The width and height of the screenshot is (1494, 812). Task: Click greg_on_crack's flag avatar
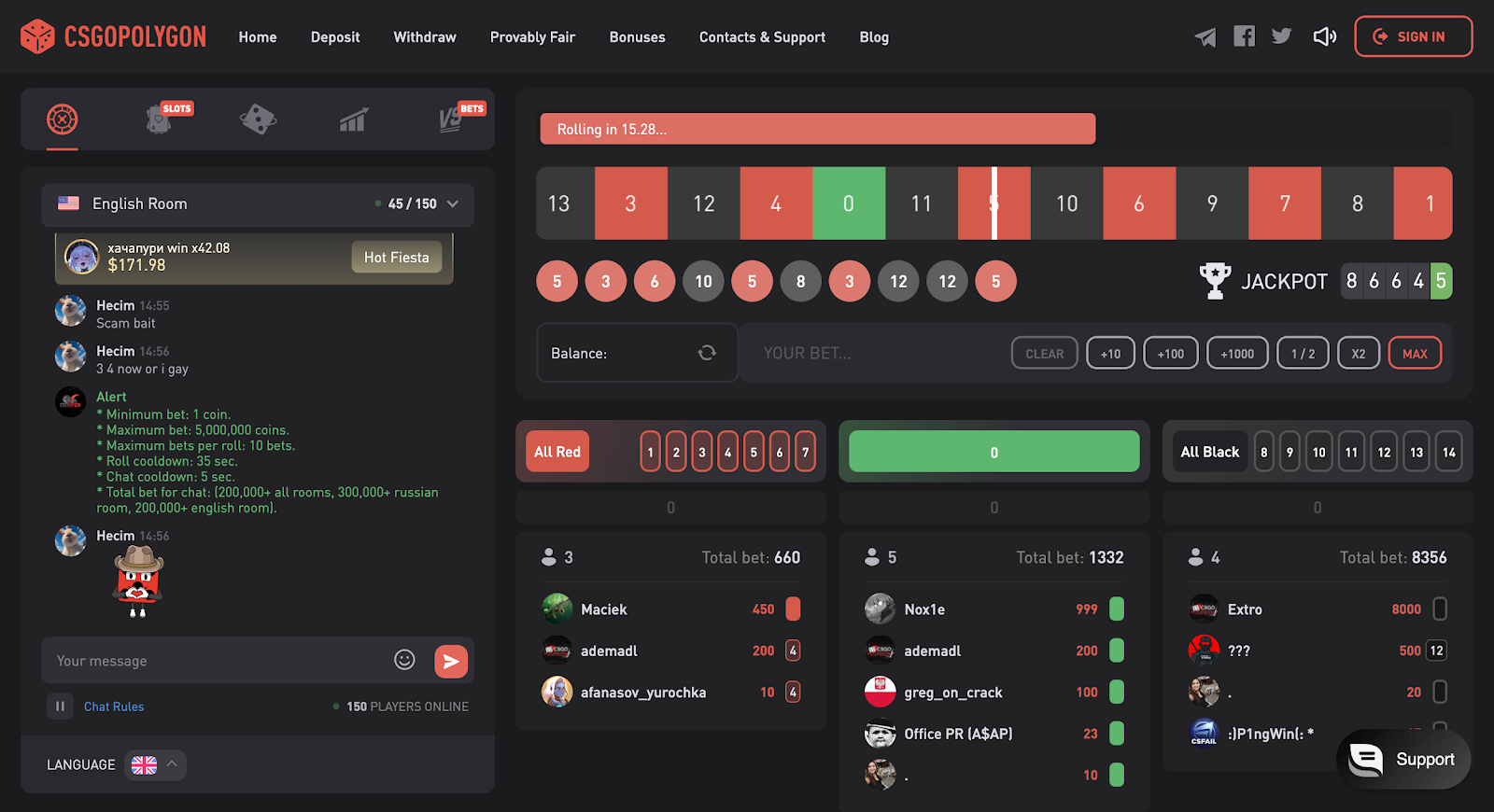[x=881, y=692]
